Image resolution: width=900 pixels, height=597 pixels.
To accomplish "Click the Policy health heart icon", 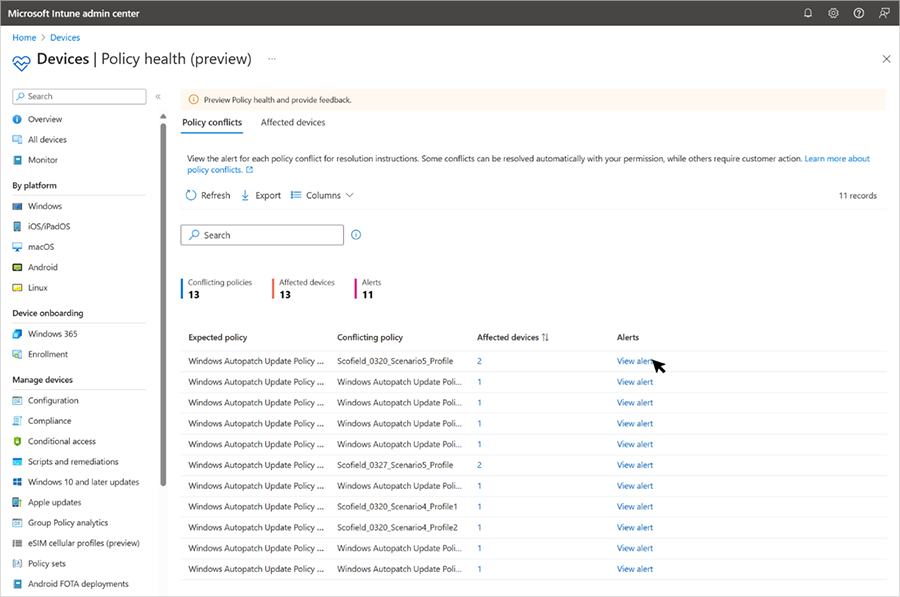I will pyautogui.click(x=21, y=63).
